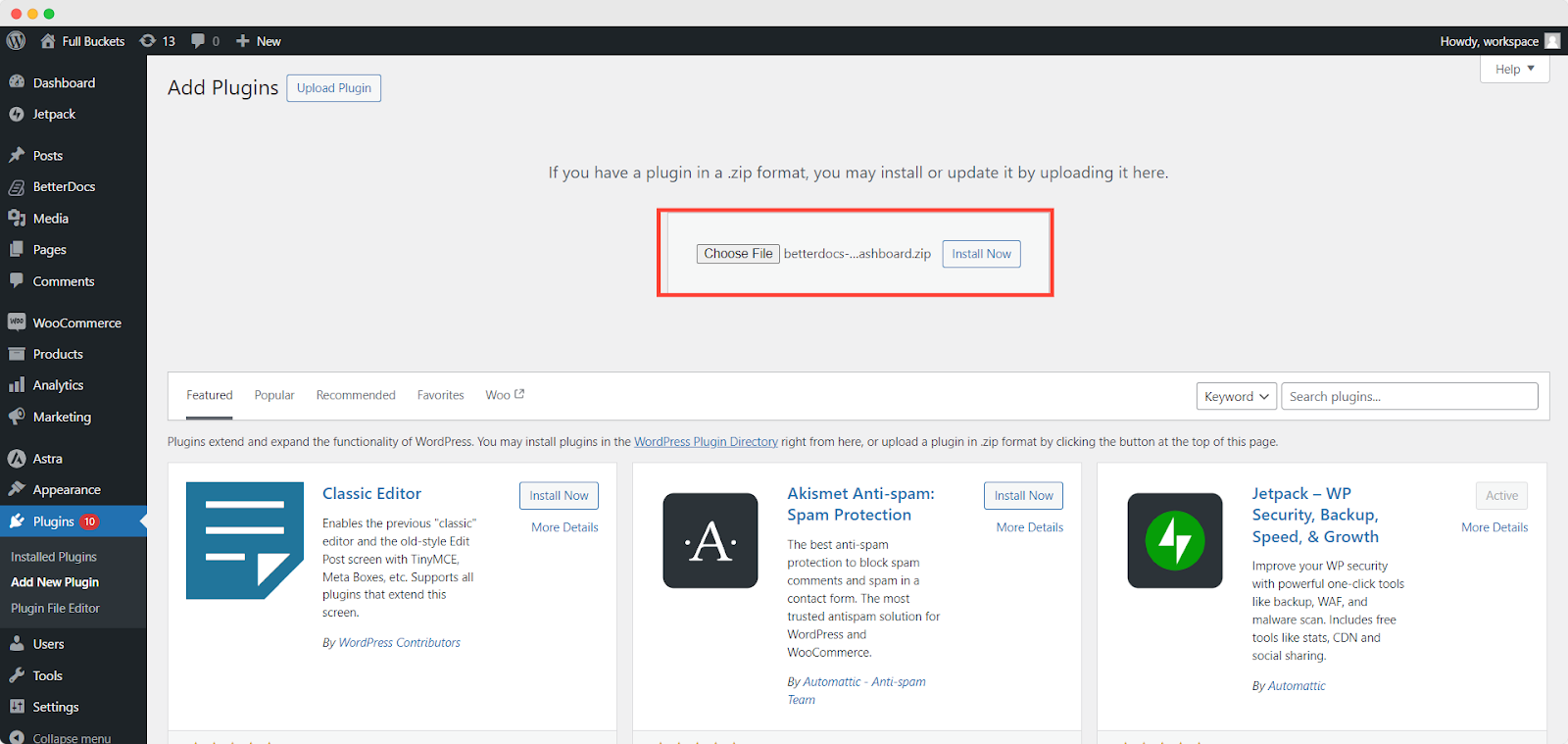Open Akismet Anti-spam title link
This screenshot has width=1568, height=744.
[860, 505]
